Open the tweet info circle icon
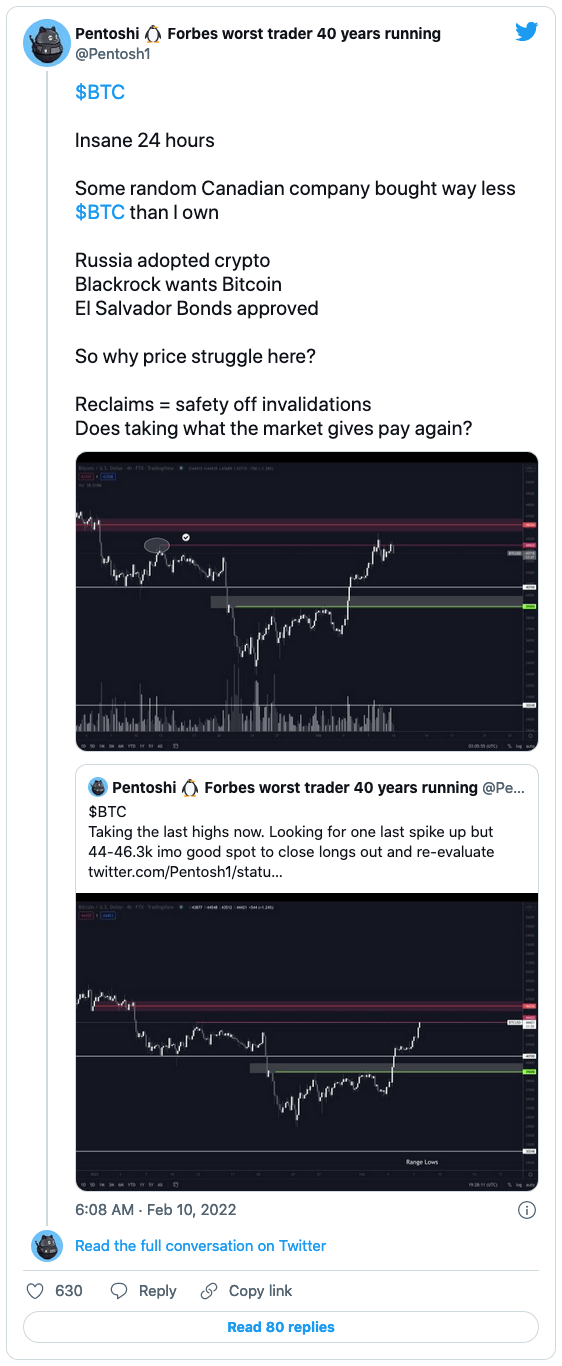562x1366 pixels. click(x=527, y=1210)
